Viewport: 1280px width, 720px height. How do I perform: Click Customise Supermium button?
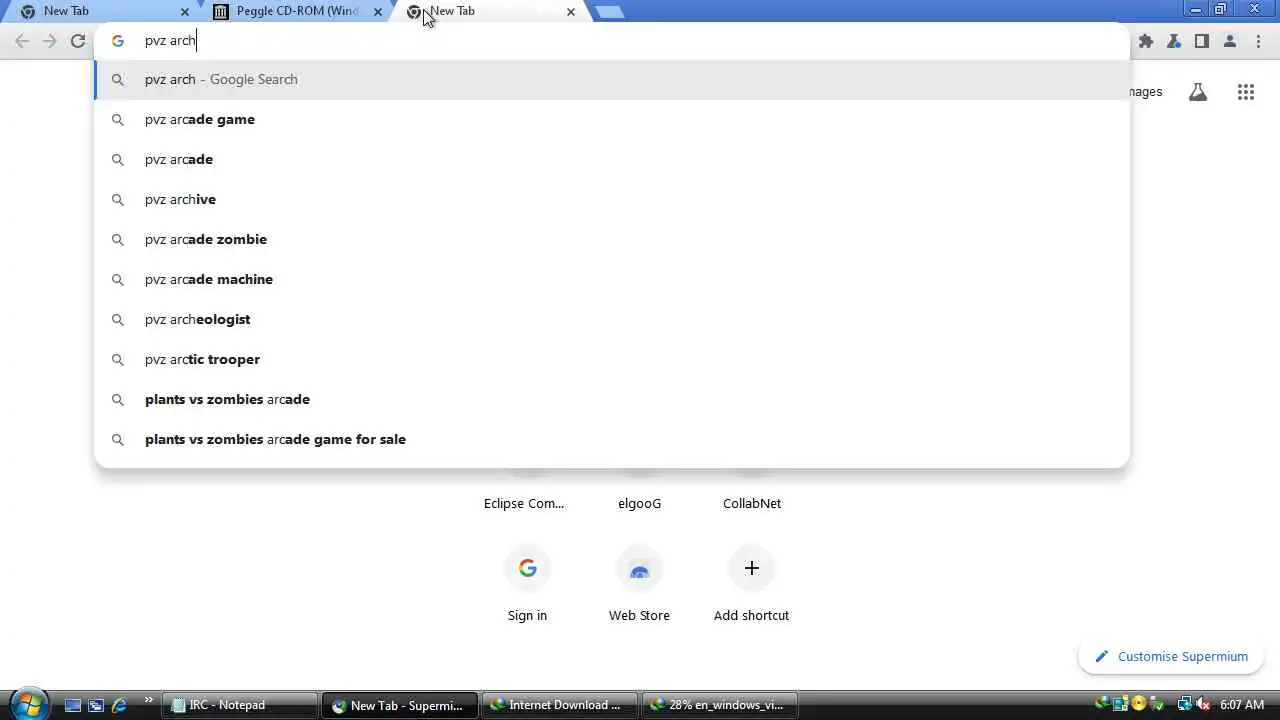coord(1171,656)
